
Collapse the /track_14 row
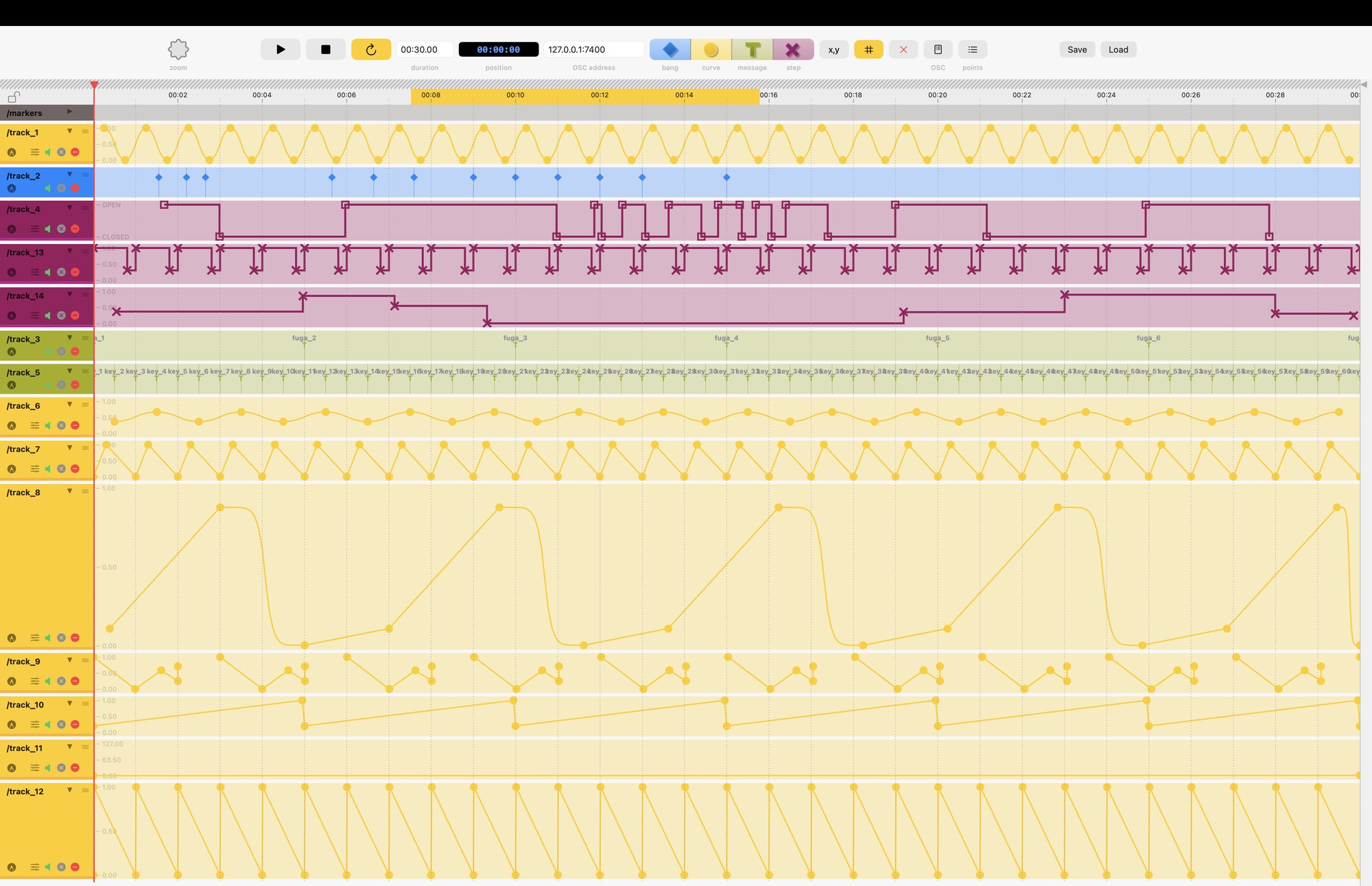[69, 294]
